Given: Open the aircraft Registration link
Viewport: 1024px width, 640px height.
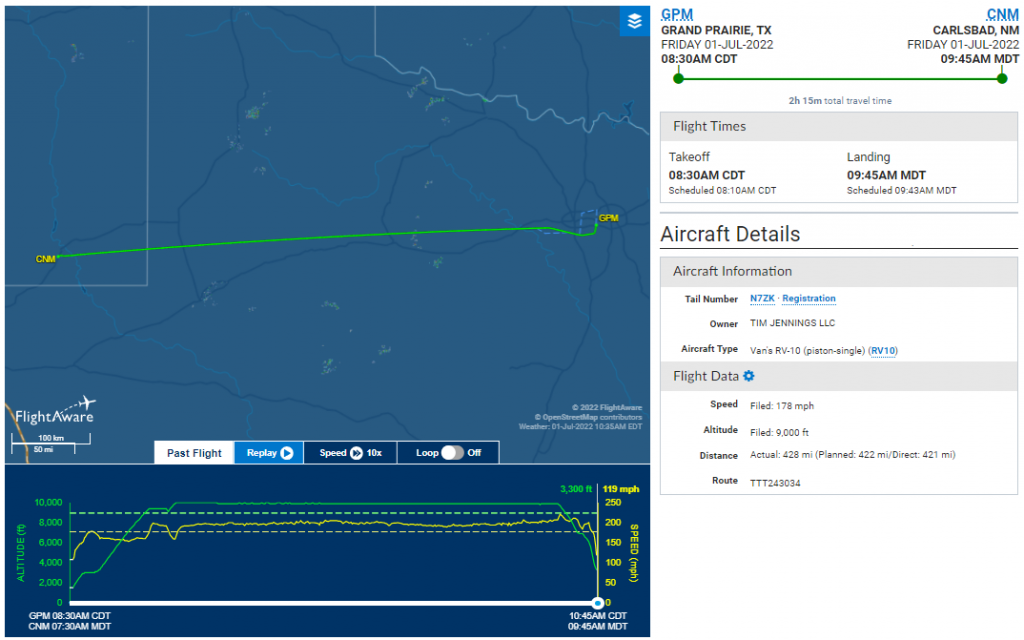Looking at the screenshot, I should tap(809, 299).
